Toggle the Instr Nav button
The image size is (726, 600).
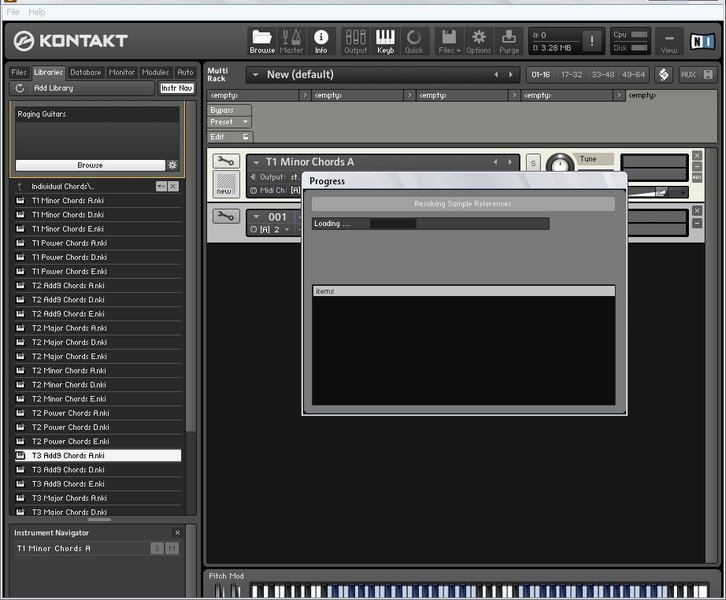click(x=176, y=88)
